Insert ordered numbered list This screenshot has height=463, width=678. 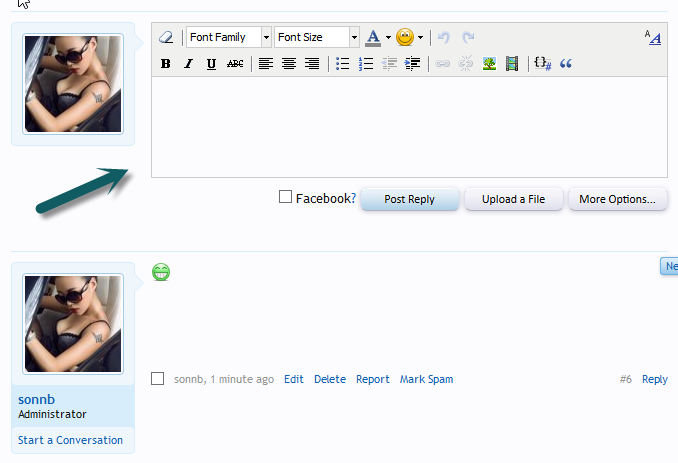366,64
